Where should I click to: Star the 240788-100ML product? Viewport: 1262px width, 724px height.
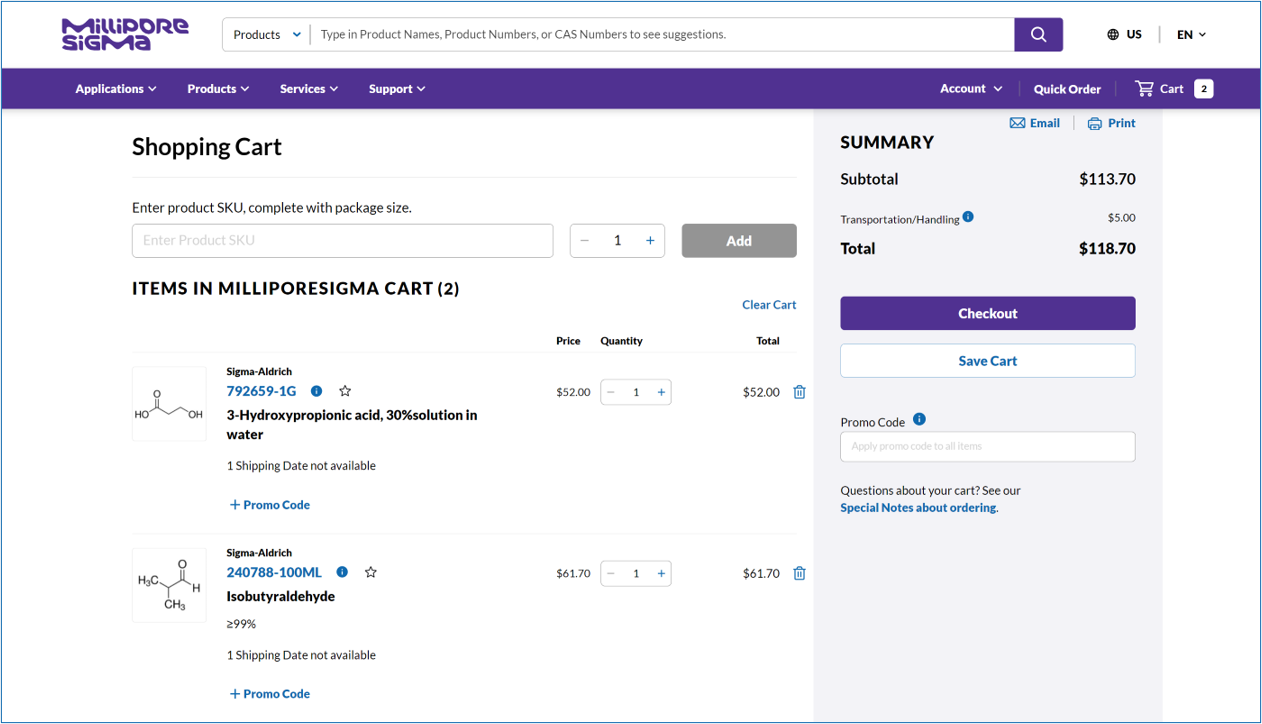(371, 572)
